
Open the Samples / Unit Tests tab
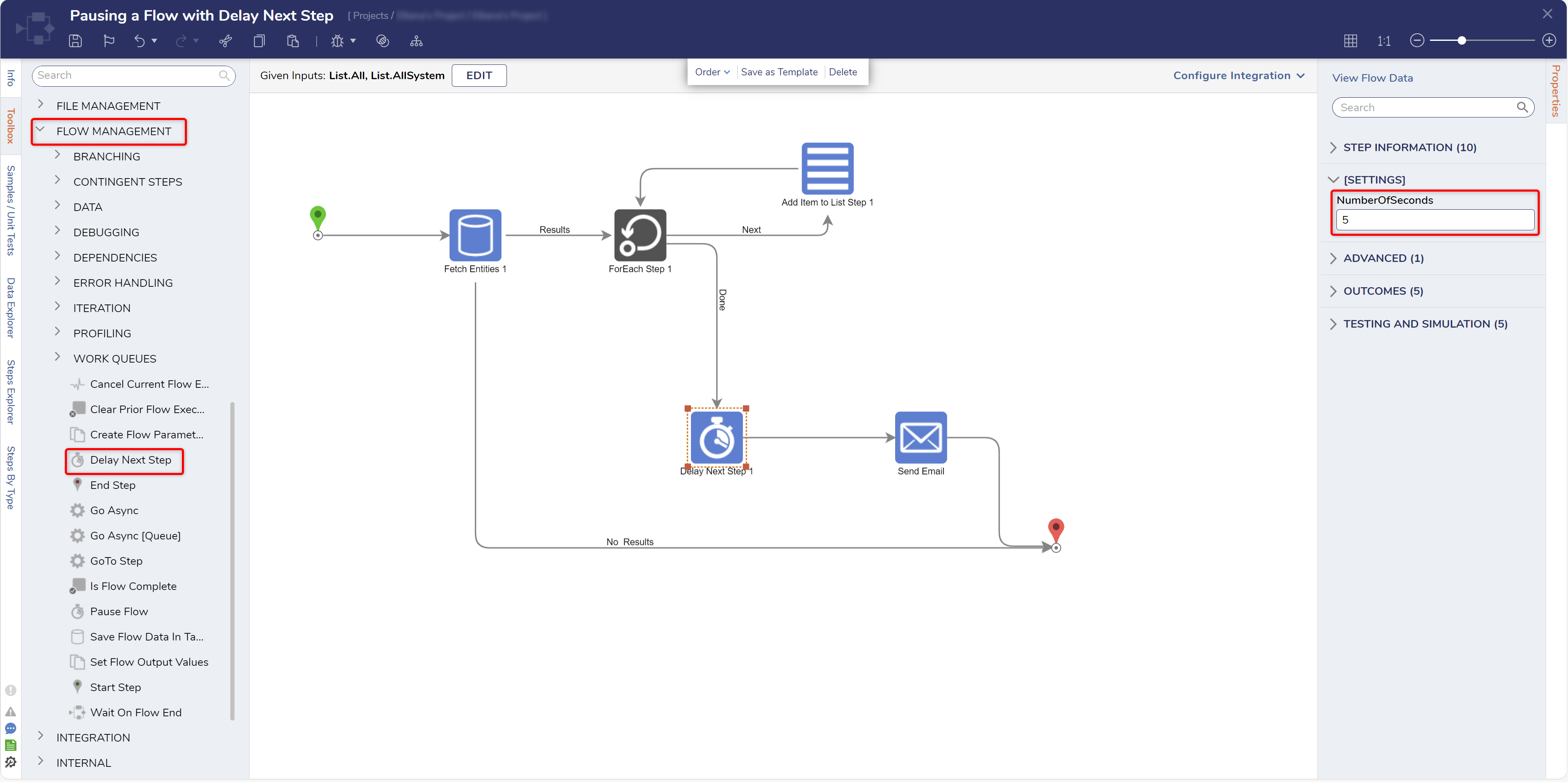(11, 210)
